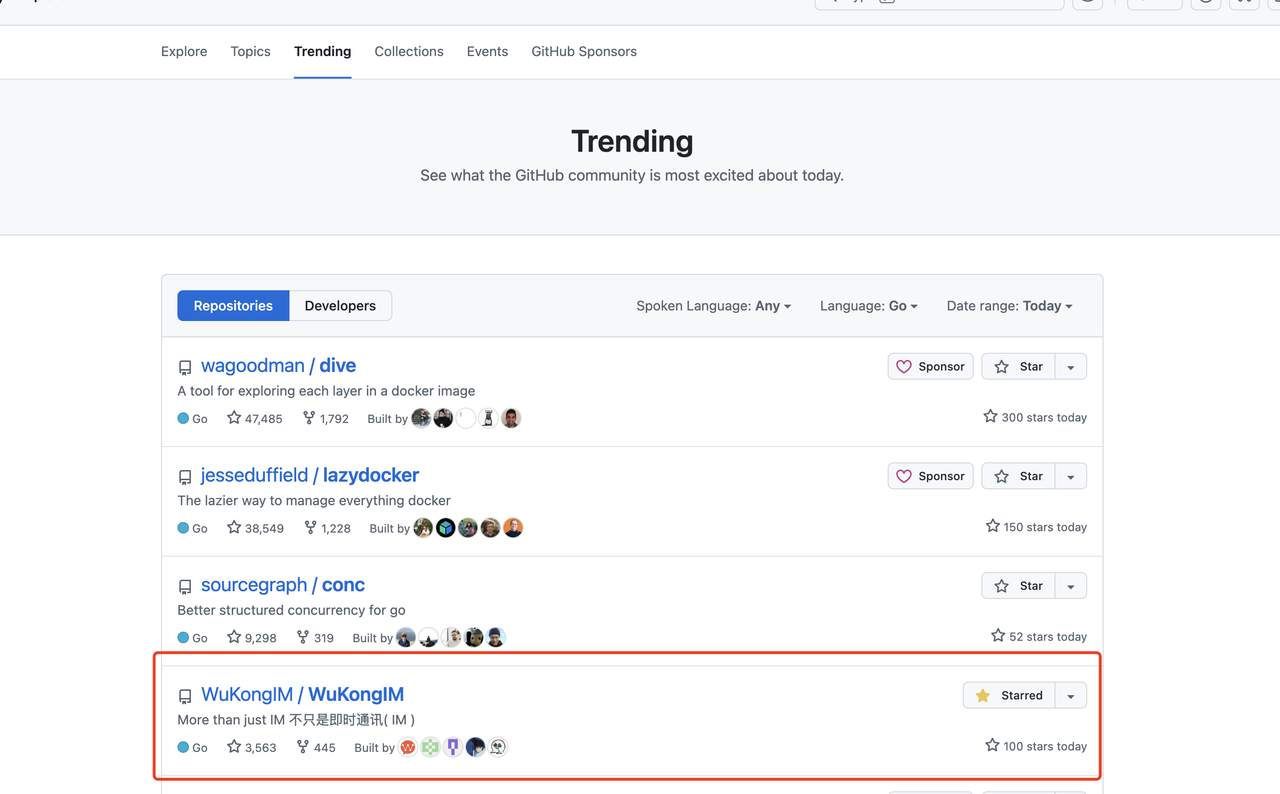Image resolution: width=1280 pixels, height=794 pixels.
Task: Click repository icon beside WuKongIM / WuKongIM
Action: pos(185,696)
